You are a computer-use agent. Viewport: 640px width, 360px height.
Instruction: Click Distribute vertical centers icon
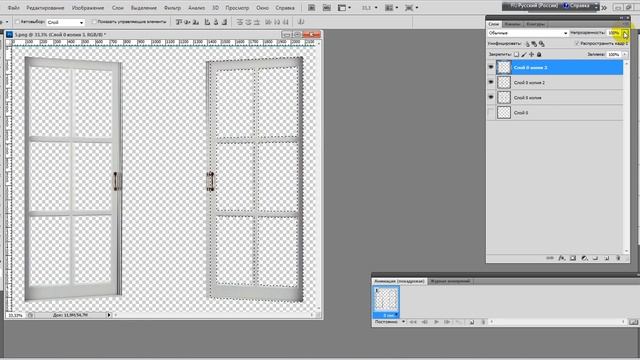(x=248, y=22)
